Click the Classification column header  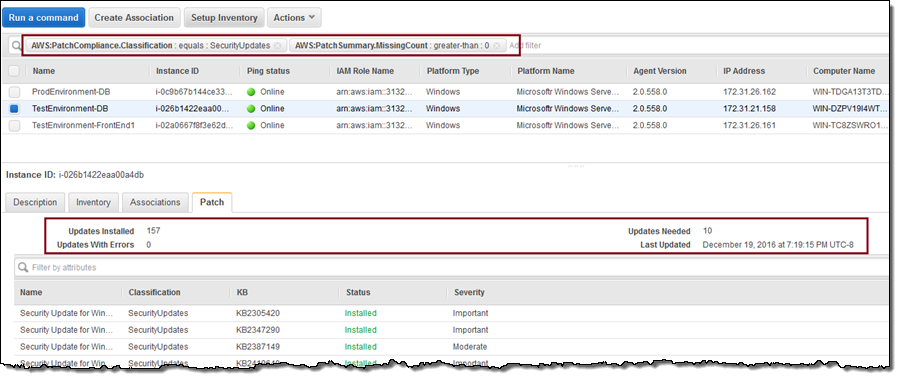154,292
